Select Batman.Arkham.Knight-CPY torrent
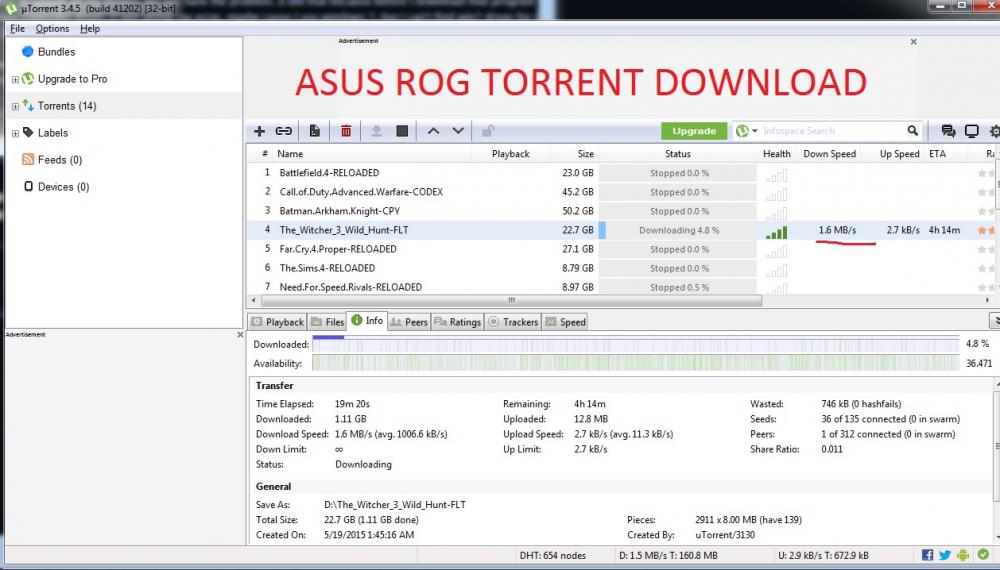Image resolution: width=1000 pixels, height=570 pixels. click(x=619, y=211)
